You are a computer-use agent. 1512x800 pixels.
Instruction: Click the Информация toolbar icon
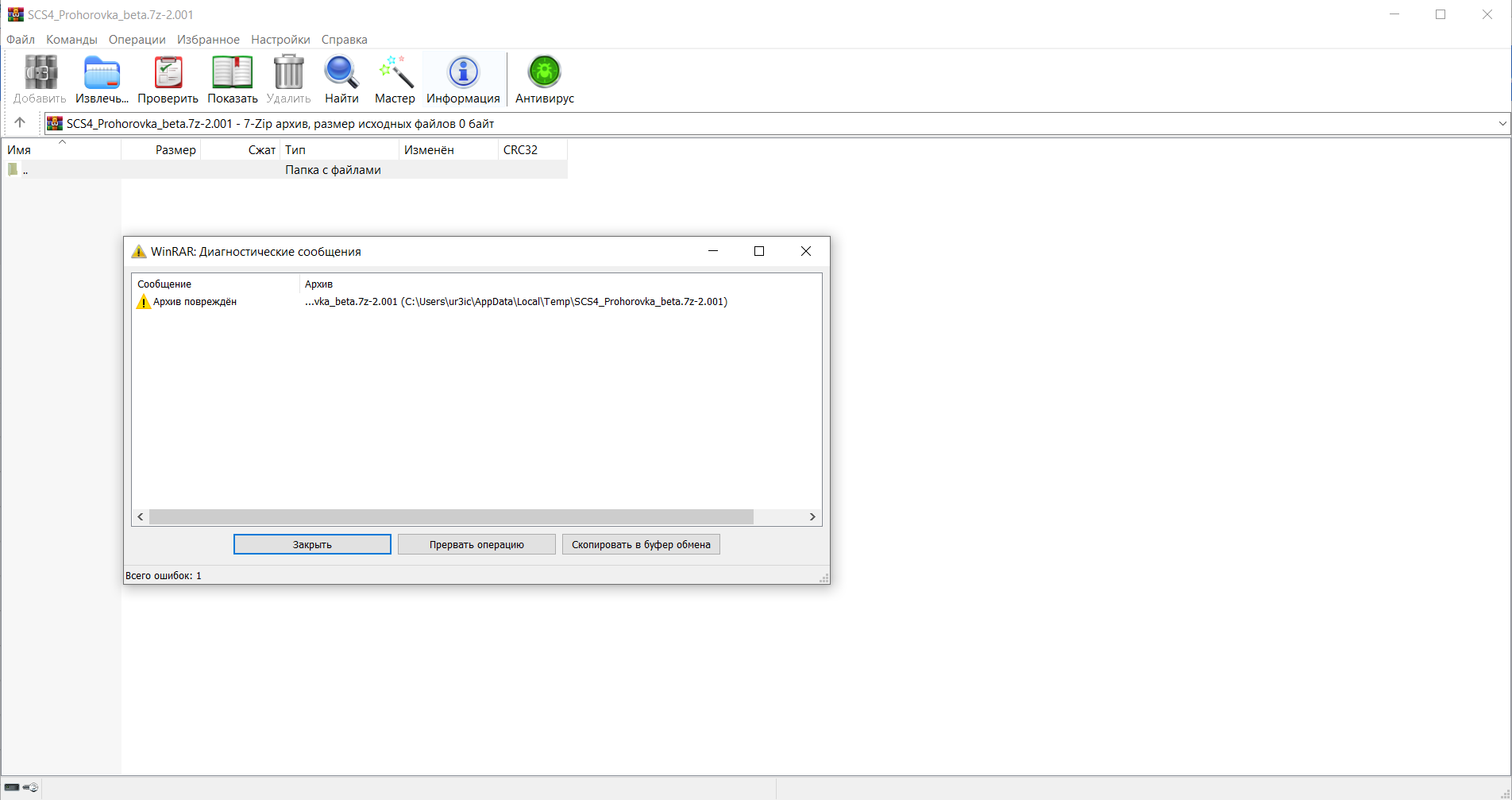point(463,73)
